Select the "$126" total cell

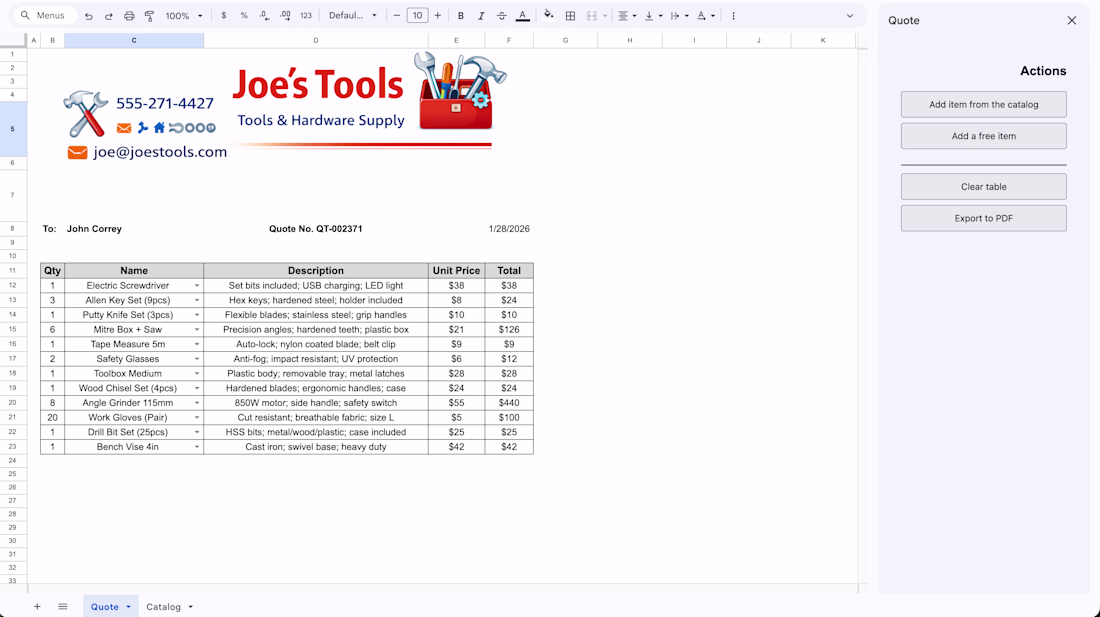click(x=509, y=330)
